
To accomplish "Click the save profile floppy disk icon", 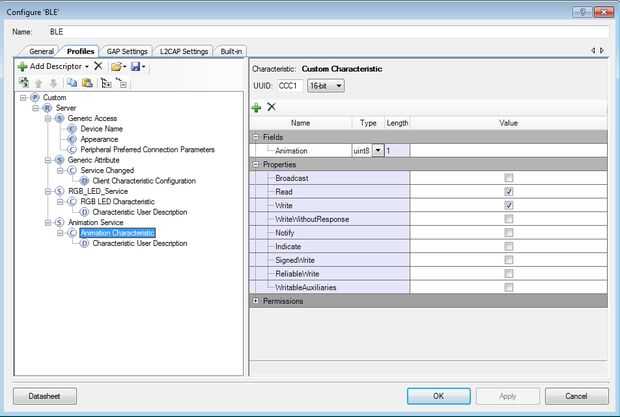I will tap(136, 66).
